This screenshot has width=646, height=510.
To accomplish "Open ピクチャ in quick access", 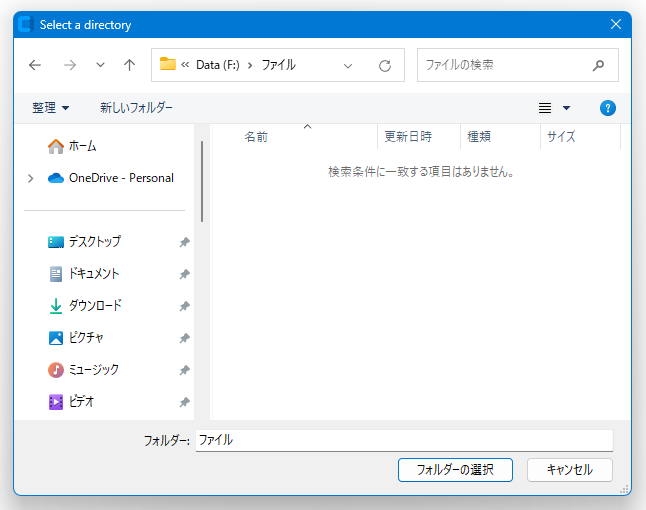I will click(76, 338).
